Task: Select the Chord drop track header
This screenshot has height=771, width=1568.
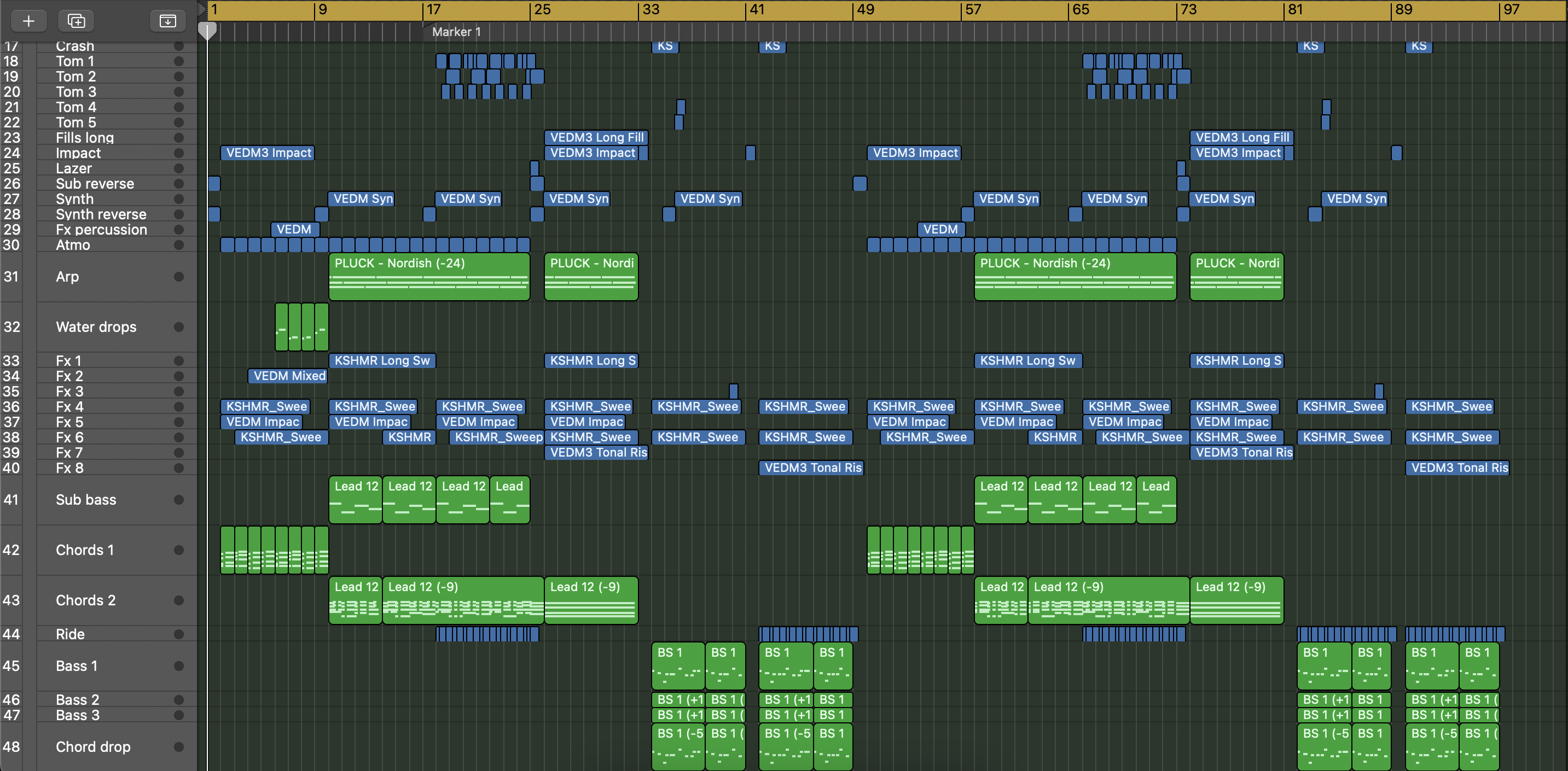Action: click(92, 746)
